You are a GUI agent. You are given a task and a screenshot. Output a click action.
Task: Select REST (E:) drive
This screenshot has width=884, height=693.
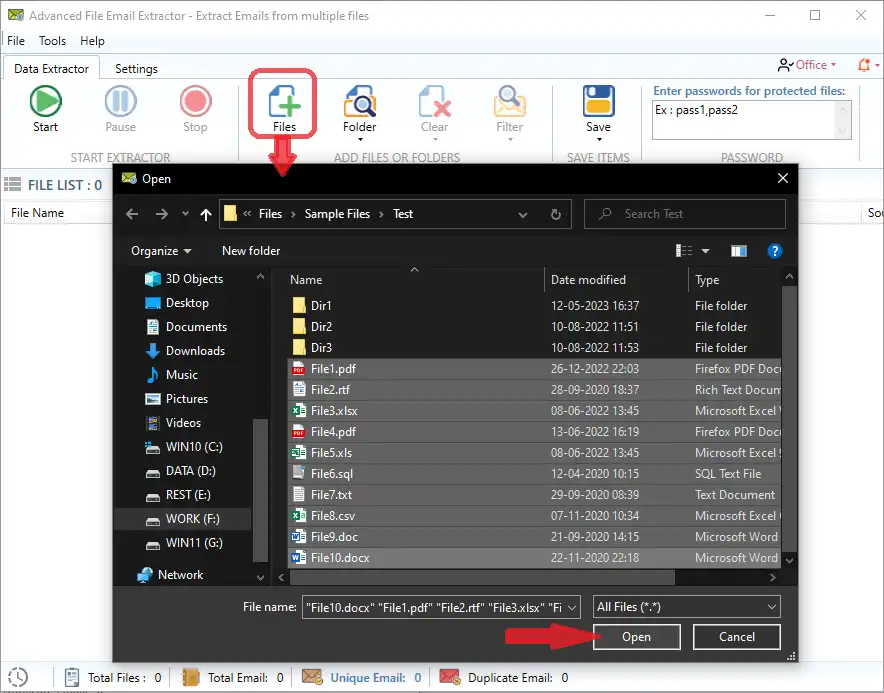point(178,495)
